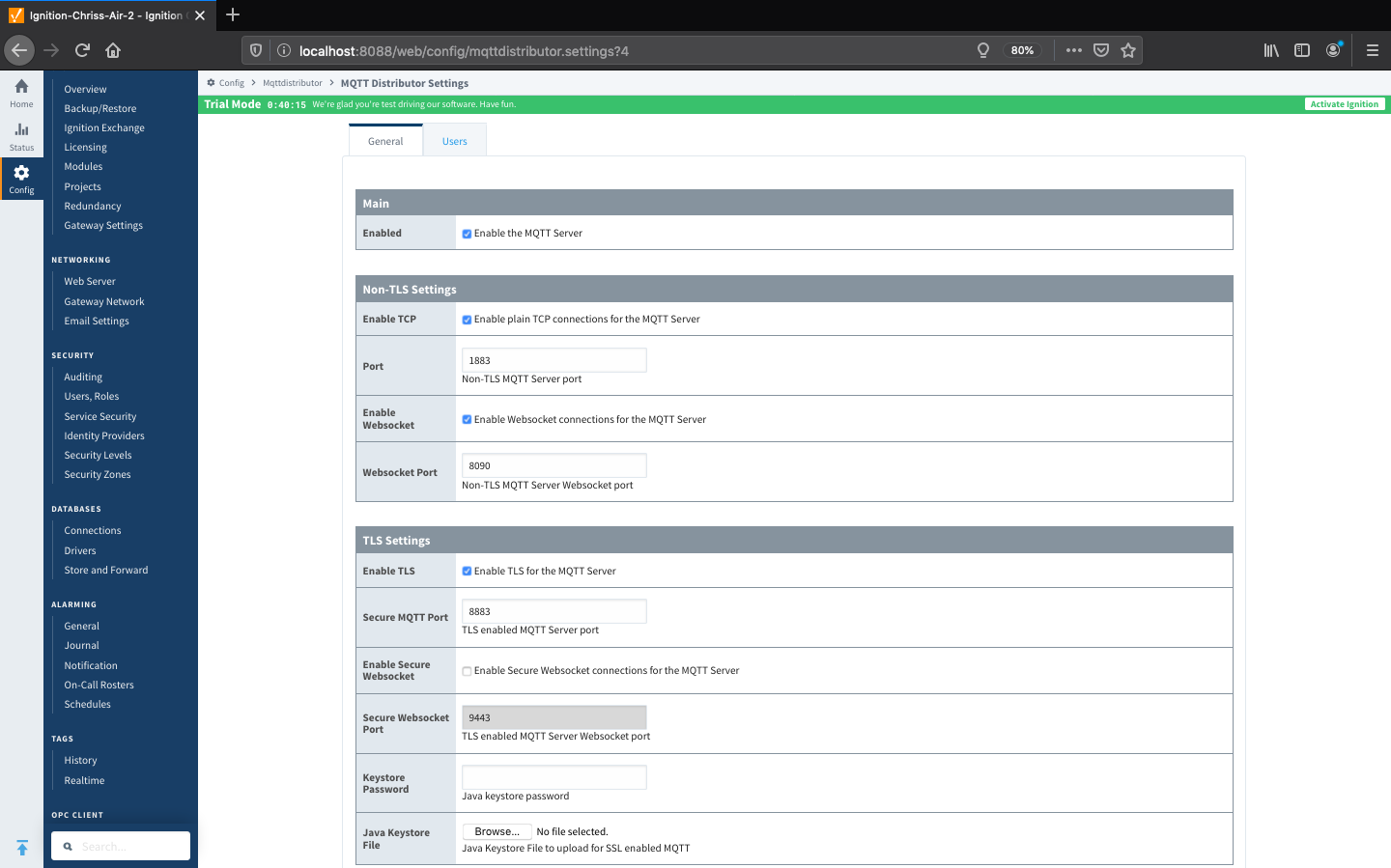Bookmark this page with star icon
The width and height of the screenshot is (1391, 868).
click(1128, 50)
